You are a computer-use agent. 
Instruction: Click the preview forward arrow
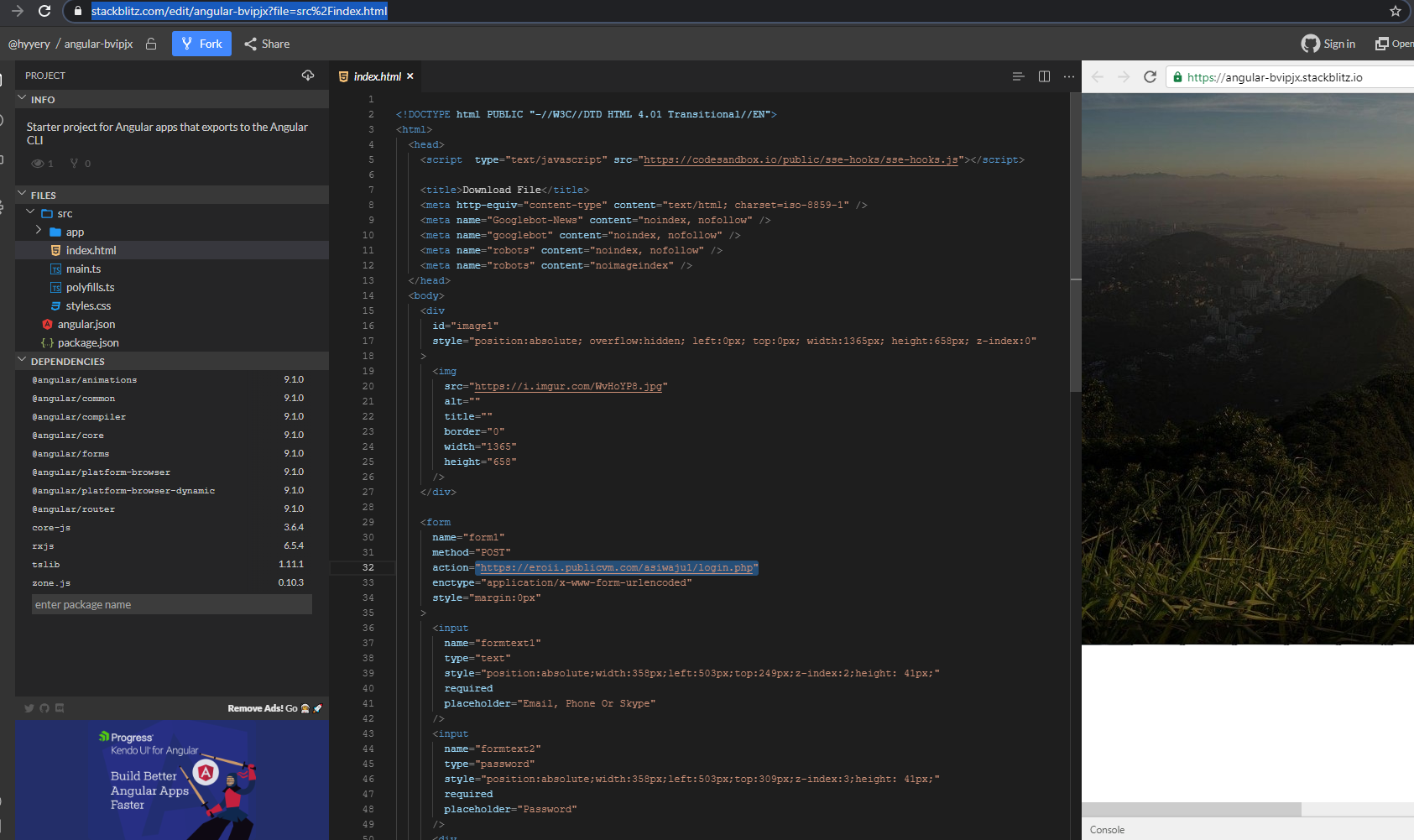click(1124, 77)
